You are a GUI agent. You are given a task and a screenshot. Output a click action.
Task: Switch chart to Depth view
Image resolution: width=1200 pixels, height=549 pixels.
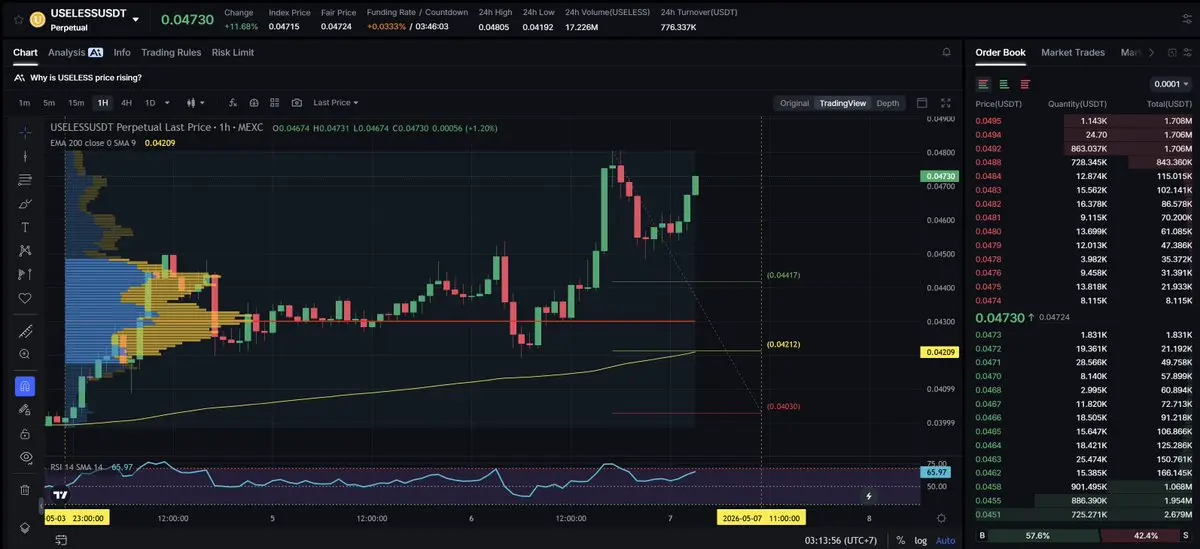[x=887, y=103]
